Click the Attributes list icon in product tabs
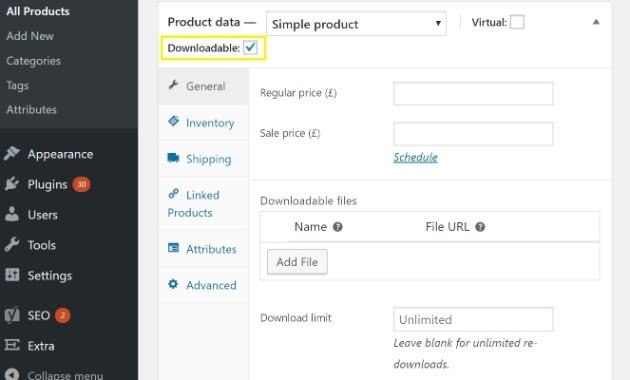 pos(173,247)
